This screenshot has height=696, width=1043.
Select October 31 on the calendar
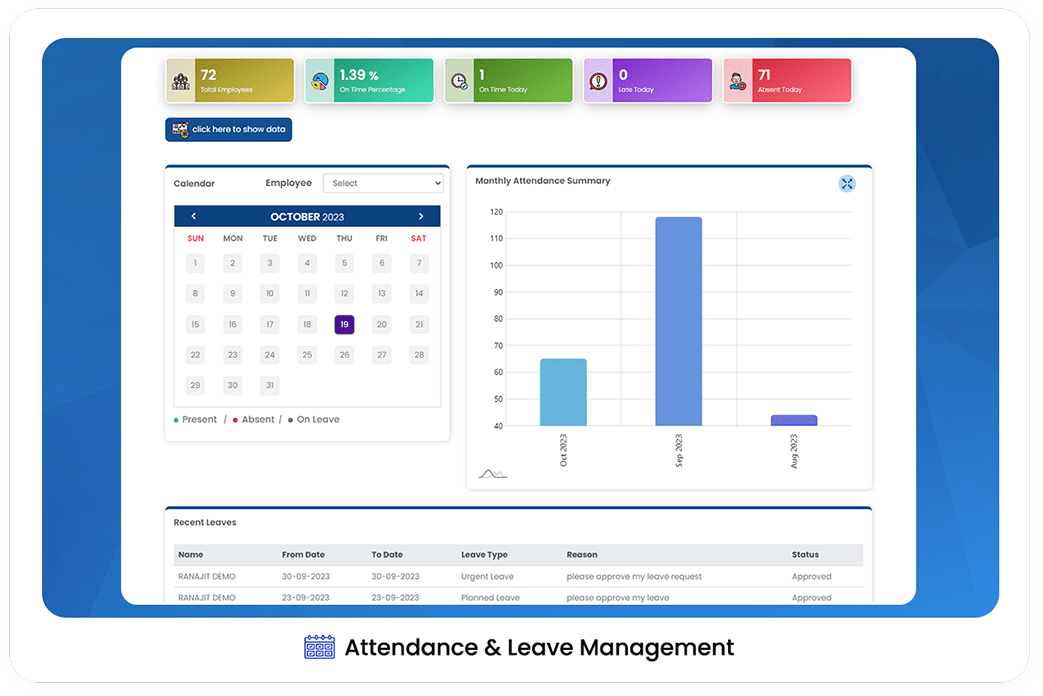tap(269, 385)
